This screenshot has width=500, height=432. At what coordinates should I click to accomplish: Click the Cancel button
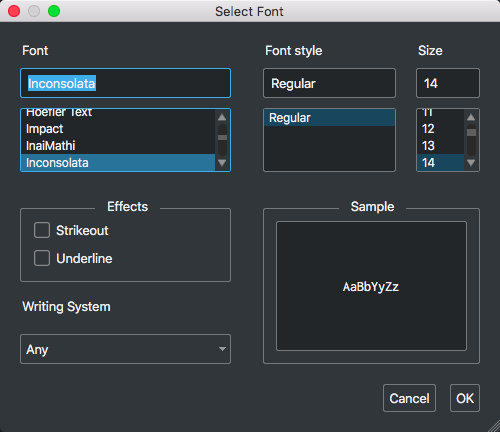(x=409, y=398)
